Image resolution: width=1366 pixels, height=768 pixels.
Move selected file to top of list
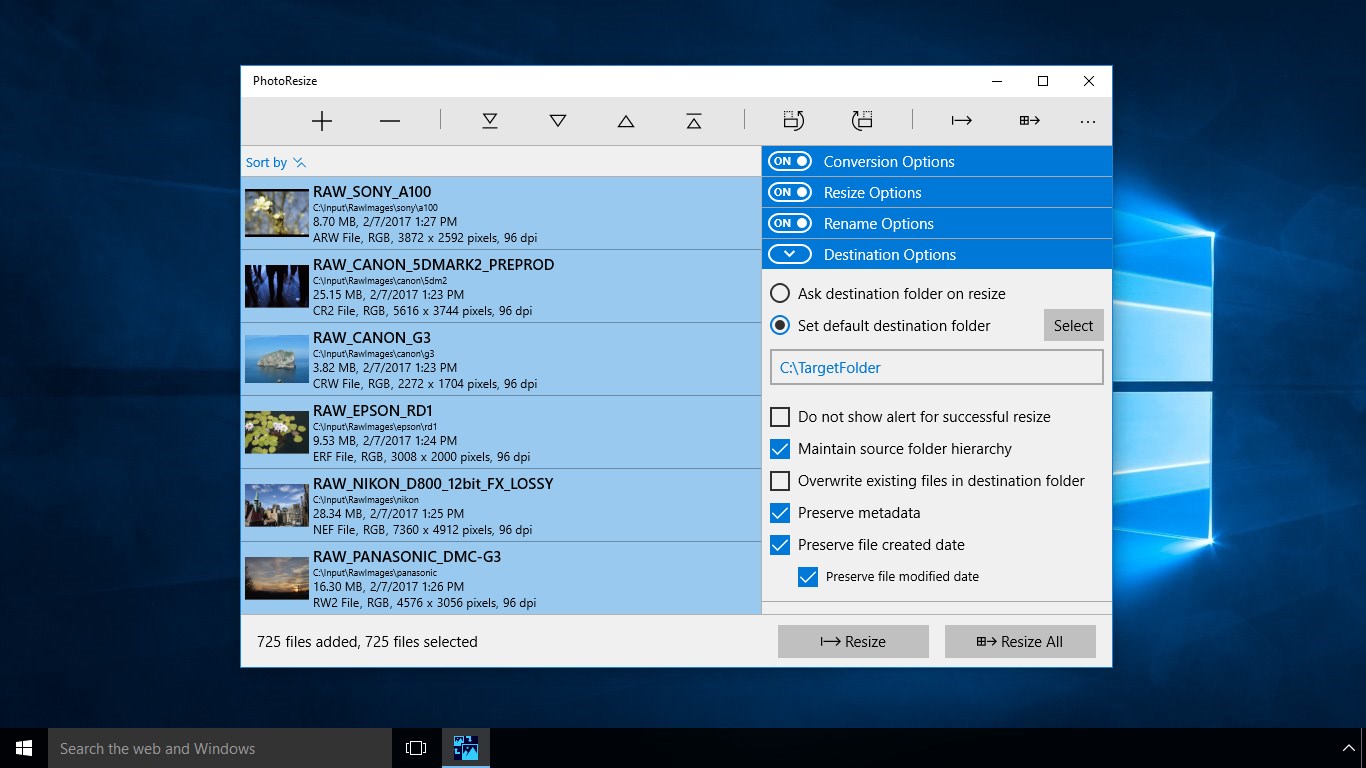(x=694, y=121)
